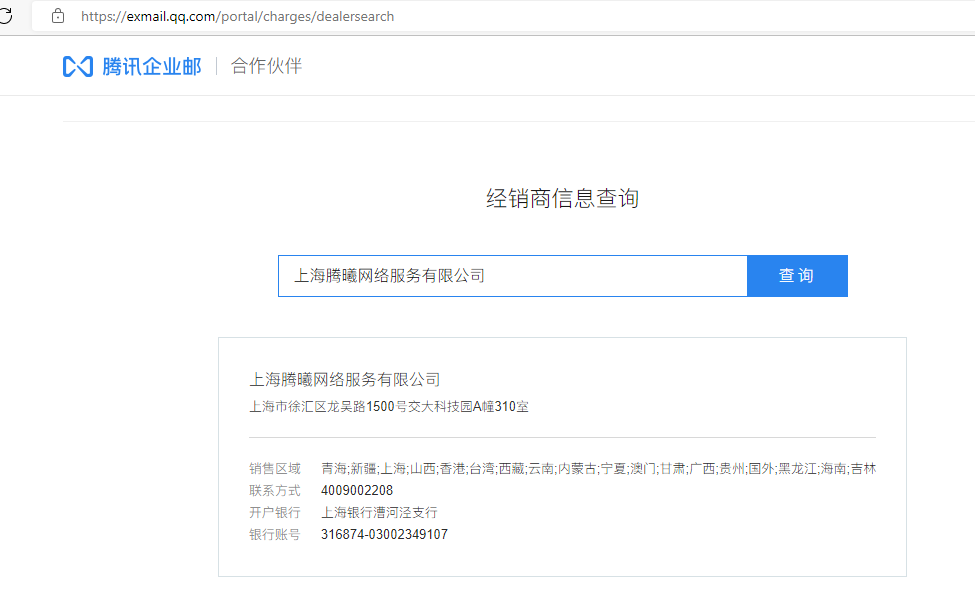Click the 经销商信息查询 heading

563,198
